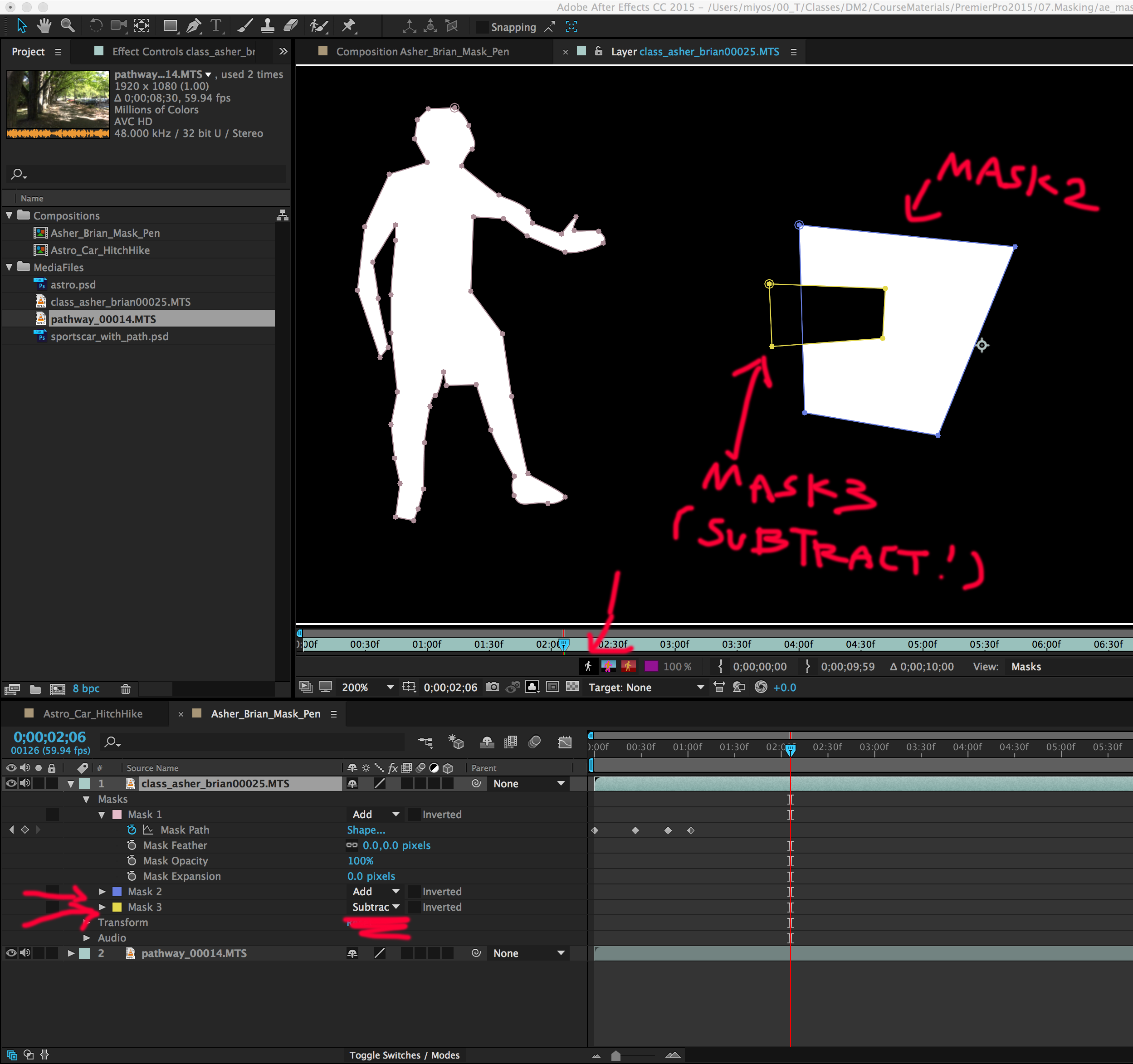Expand the Mask 2 properties
Image resolution: width=1133 pixels, height=1064 pixels.
tap(102, 891)
